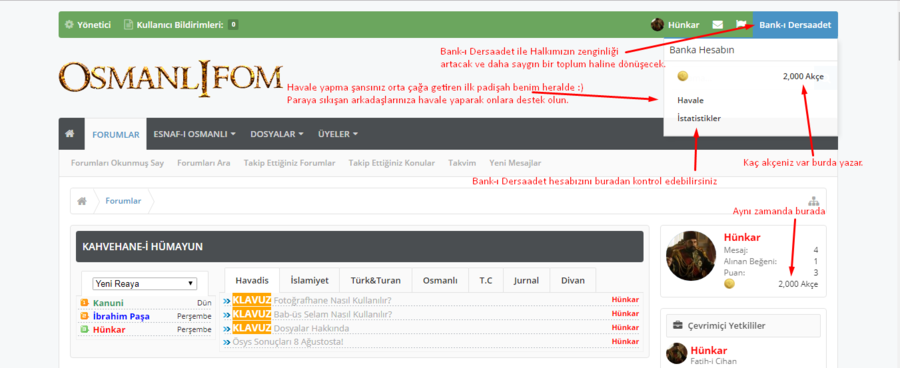Switch to the İslamiyet tab
Viewport: 900px width, 368px height.
click(309, 280)
